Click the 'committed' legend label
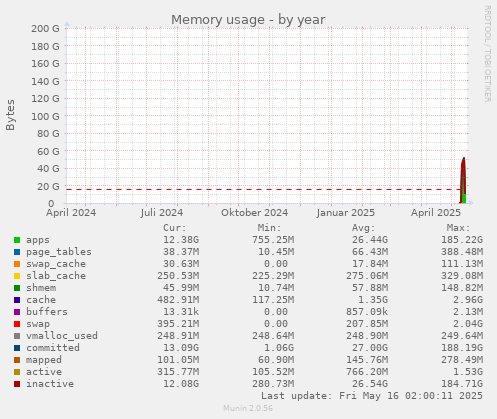Viewport: 497px width, 419px height. (53, 348)
